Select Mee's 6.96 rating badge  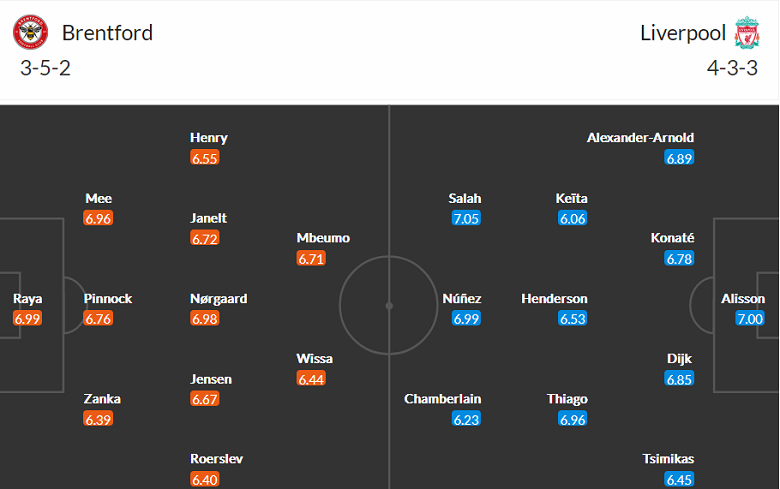pyautogui.click(x=99, y=219)
